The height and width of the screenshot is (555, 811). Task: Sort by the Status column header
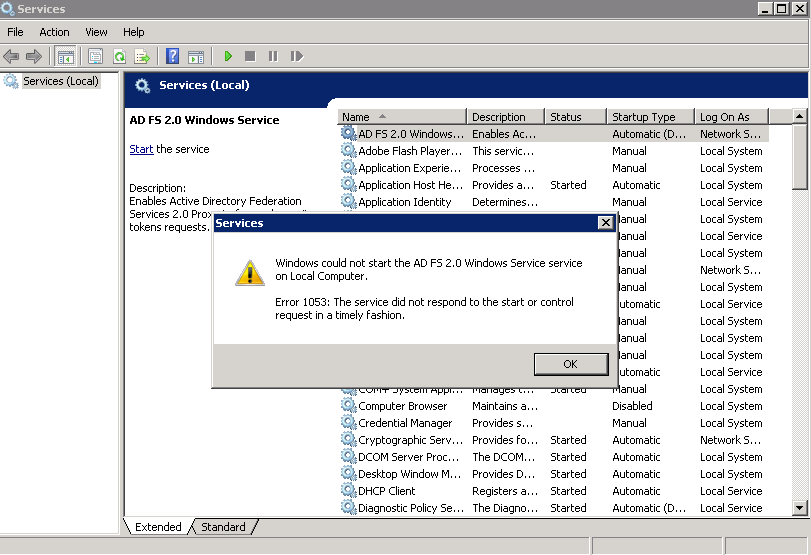[575, 117]
